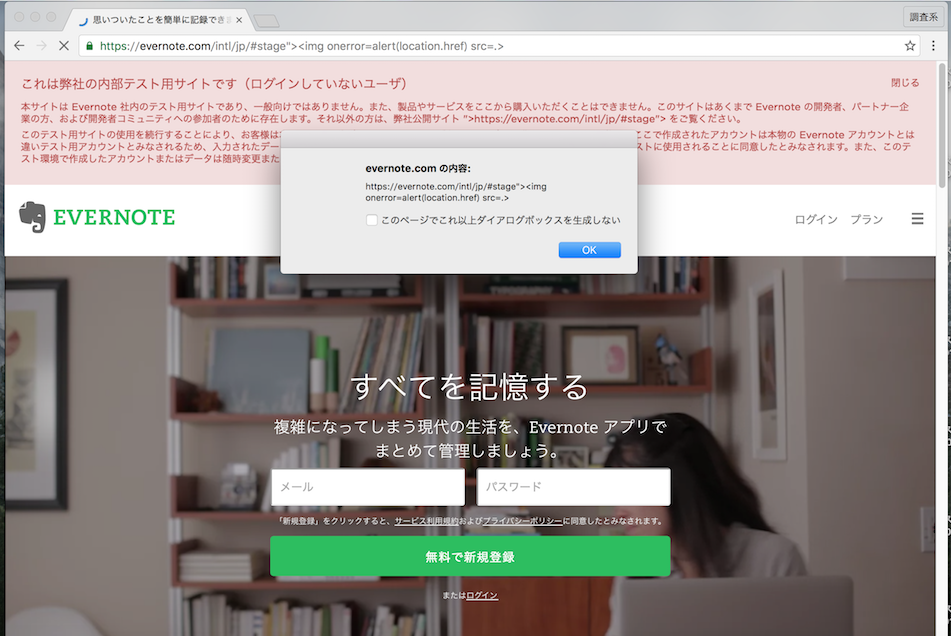This screenshot has width=951, height=636.
Task: Stop loading the page with X icon
Action: tap(64, 45)
